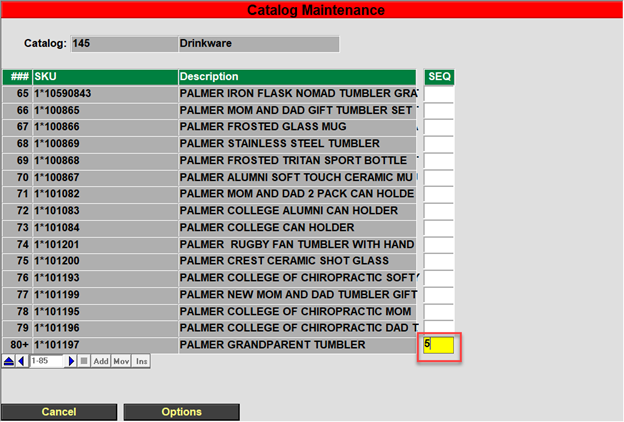Click the next page right arrow
The image size is (624, 422).
[x=71, y=361]
